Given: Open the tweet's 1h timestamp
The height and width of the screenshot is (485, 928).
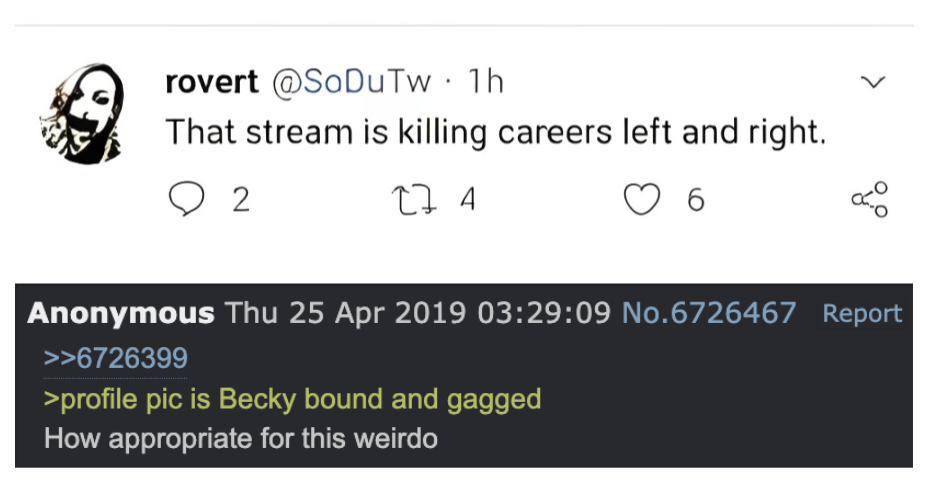Looking at the screenshot, I should (x=486, y=81).
